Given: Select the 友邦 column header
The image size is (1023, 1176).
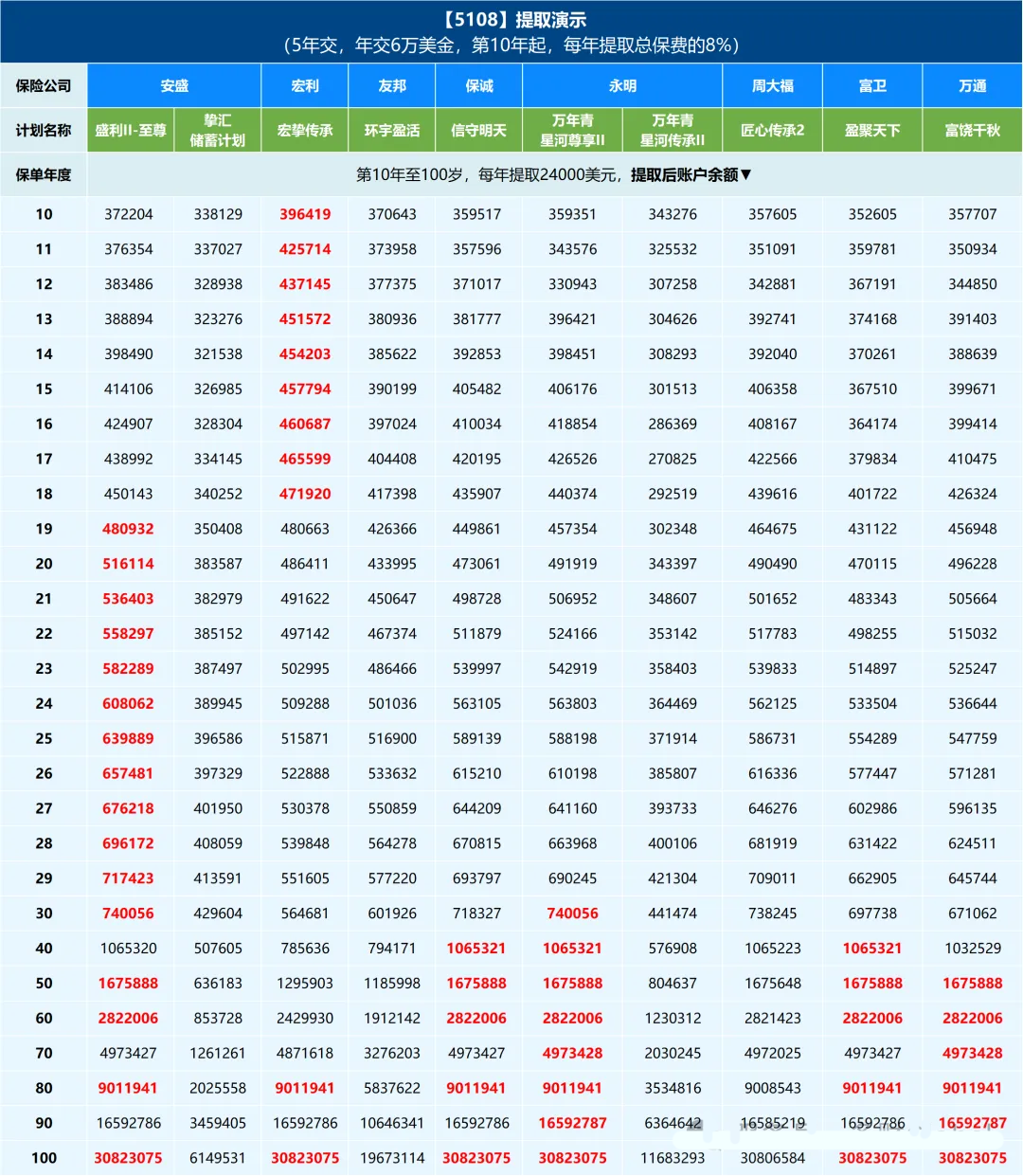Looking at the screenshot, I should (x=392, y=86).
